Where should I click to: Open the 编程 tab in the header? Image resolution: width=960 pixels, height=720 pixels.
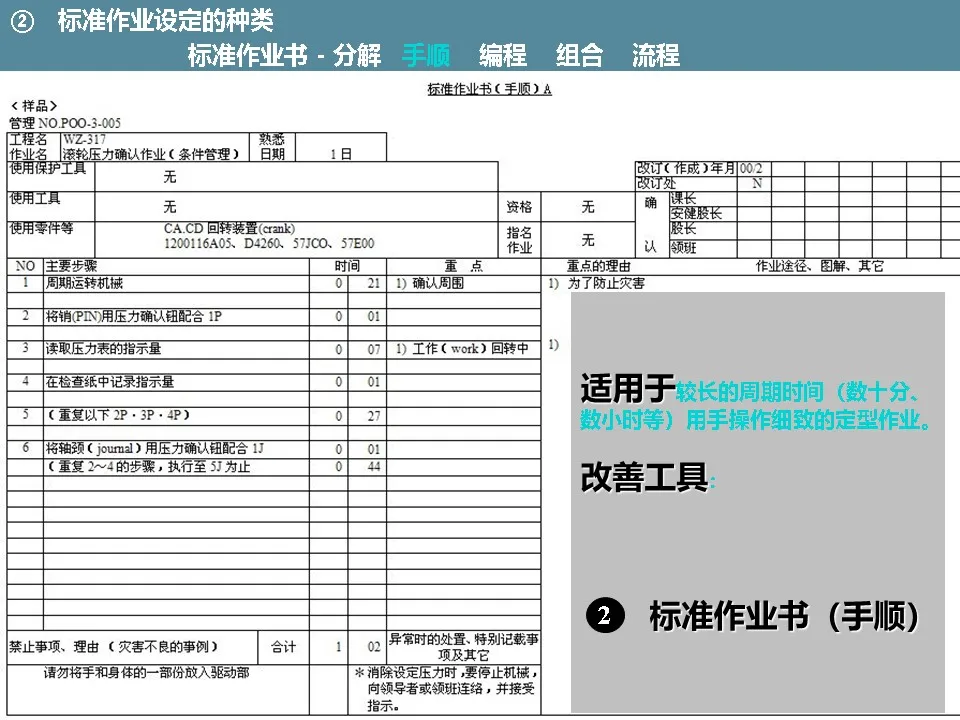tap(502, 56)
